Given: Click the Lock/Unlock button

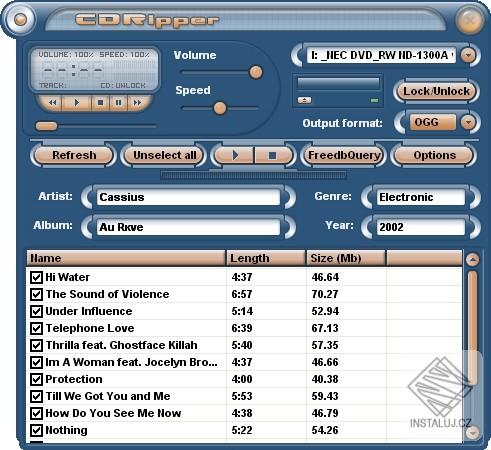Looking at the screenshot, I should [x=436, y=91].
